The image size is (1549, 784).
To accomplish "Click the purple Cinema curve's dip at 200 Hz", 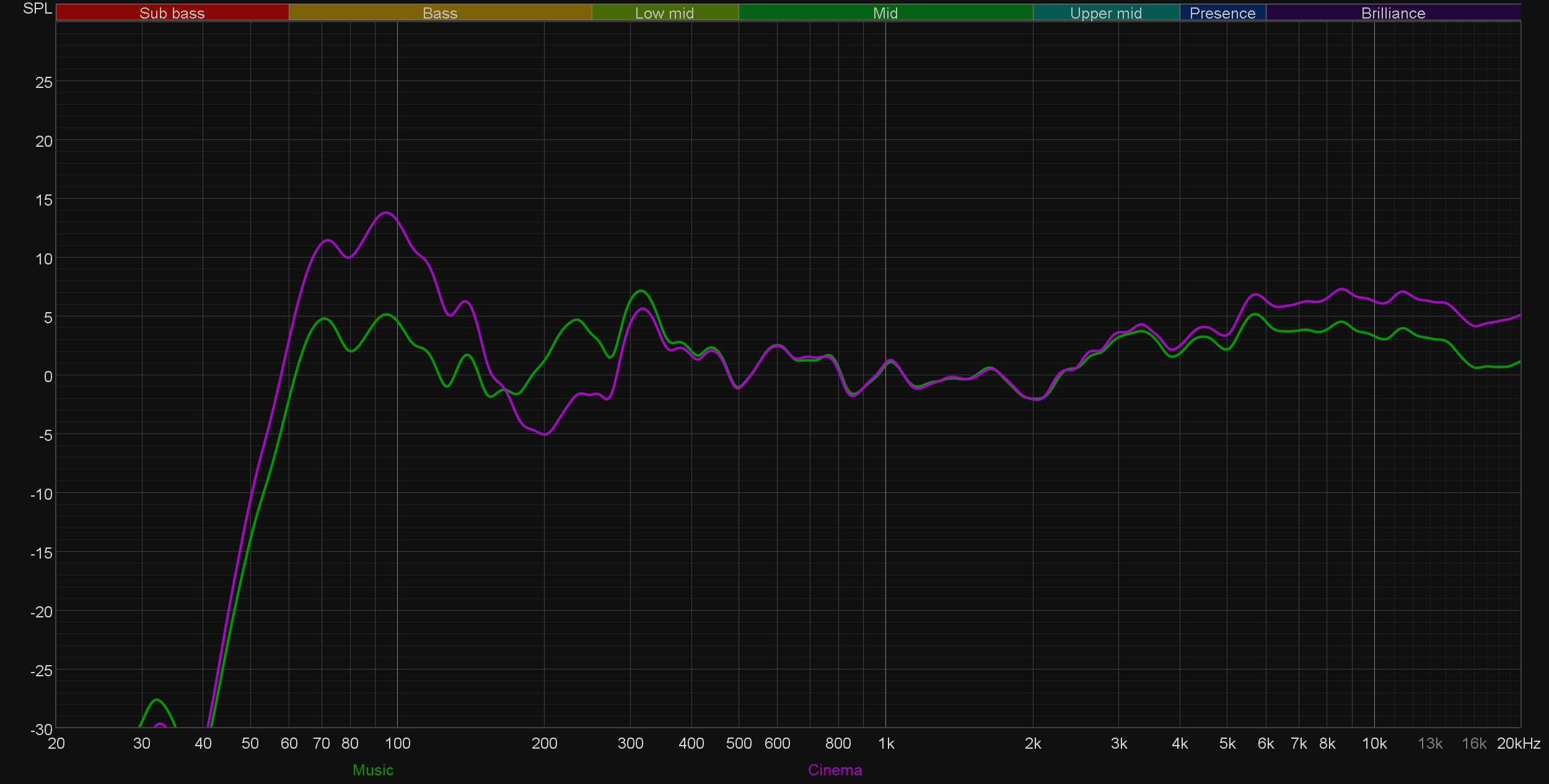I will (x=545, y=435).
